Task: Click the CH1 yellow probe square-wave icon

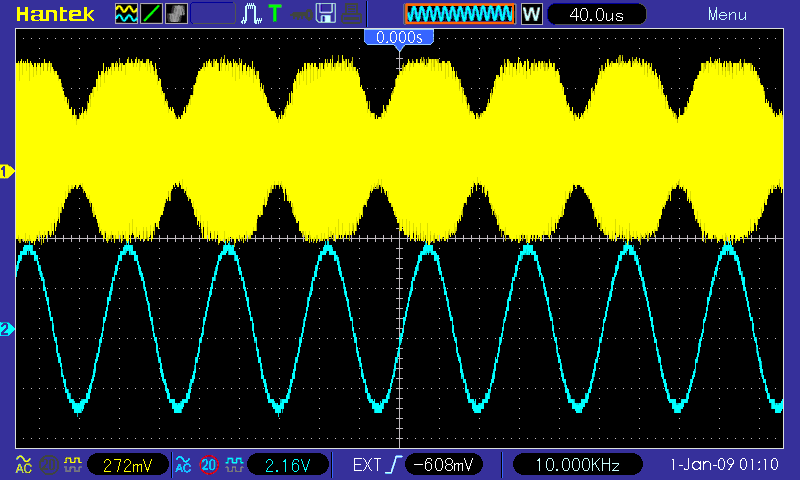Action: point(73,464)
